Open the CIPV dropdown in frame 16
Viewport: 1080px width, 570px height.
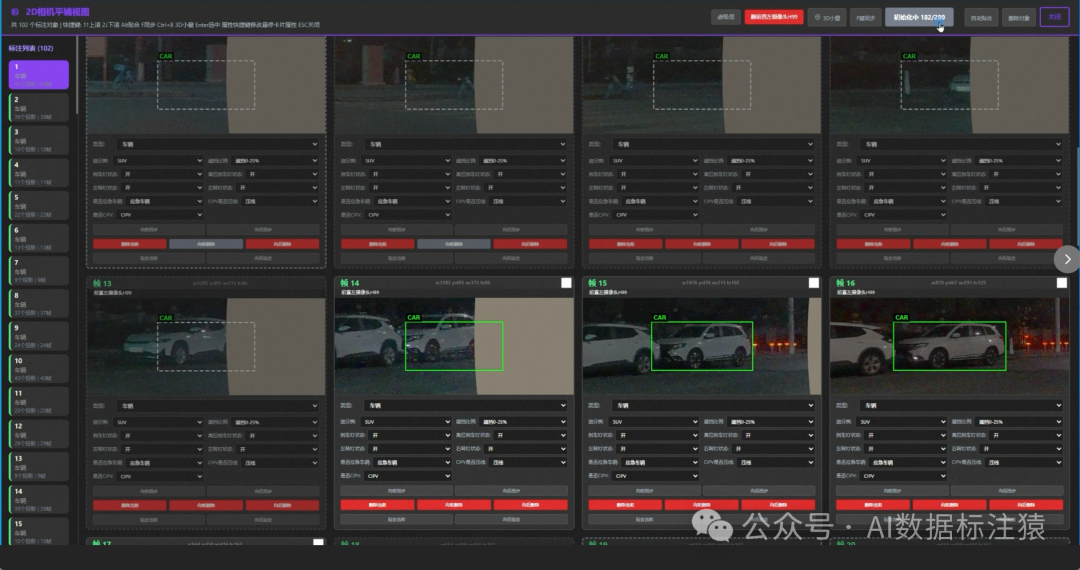pyautogui.click(x=904, y=476)
